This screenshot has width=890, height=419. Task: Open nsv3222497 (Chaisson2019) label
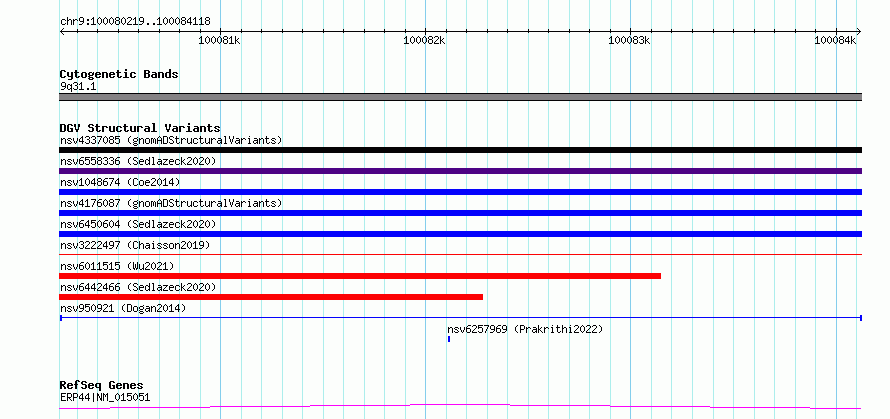(x=135, y=245)
